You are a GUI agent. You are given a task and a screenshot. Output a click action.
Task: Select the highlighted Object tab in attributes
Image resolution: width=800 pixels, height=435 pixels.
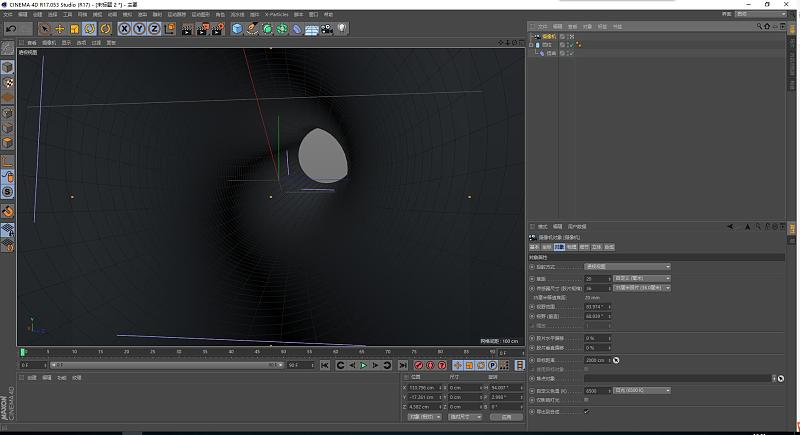point(560,246)
